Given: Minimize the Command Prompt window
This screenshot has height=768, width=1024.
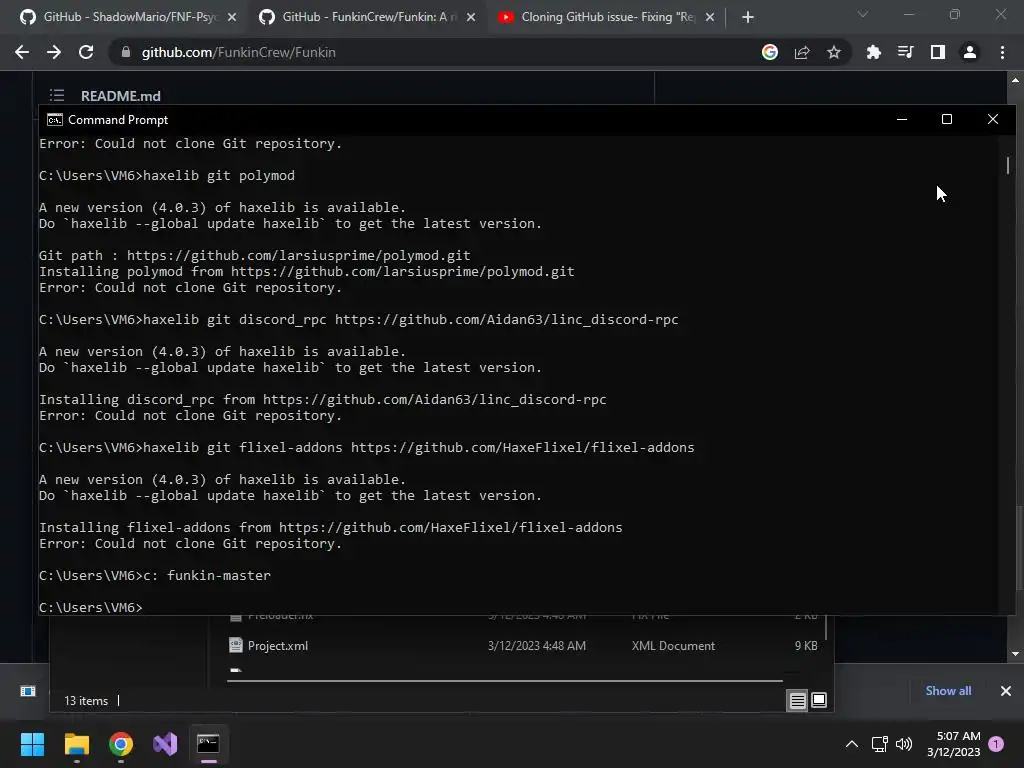Looking at the screenshot, I should (902, 120).
